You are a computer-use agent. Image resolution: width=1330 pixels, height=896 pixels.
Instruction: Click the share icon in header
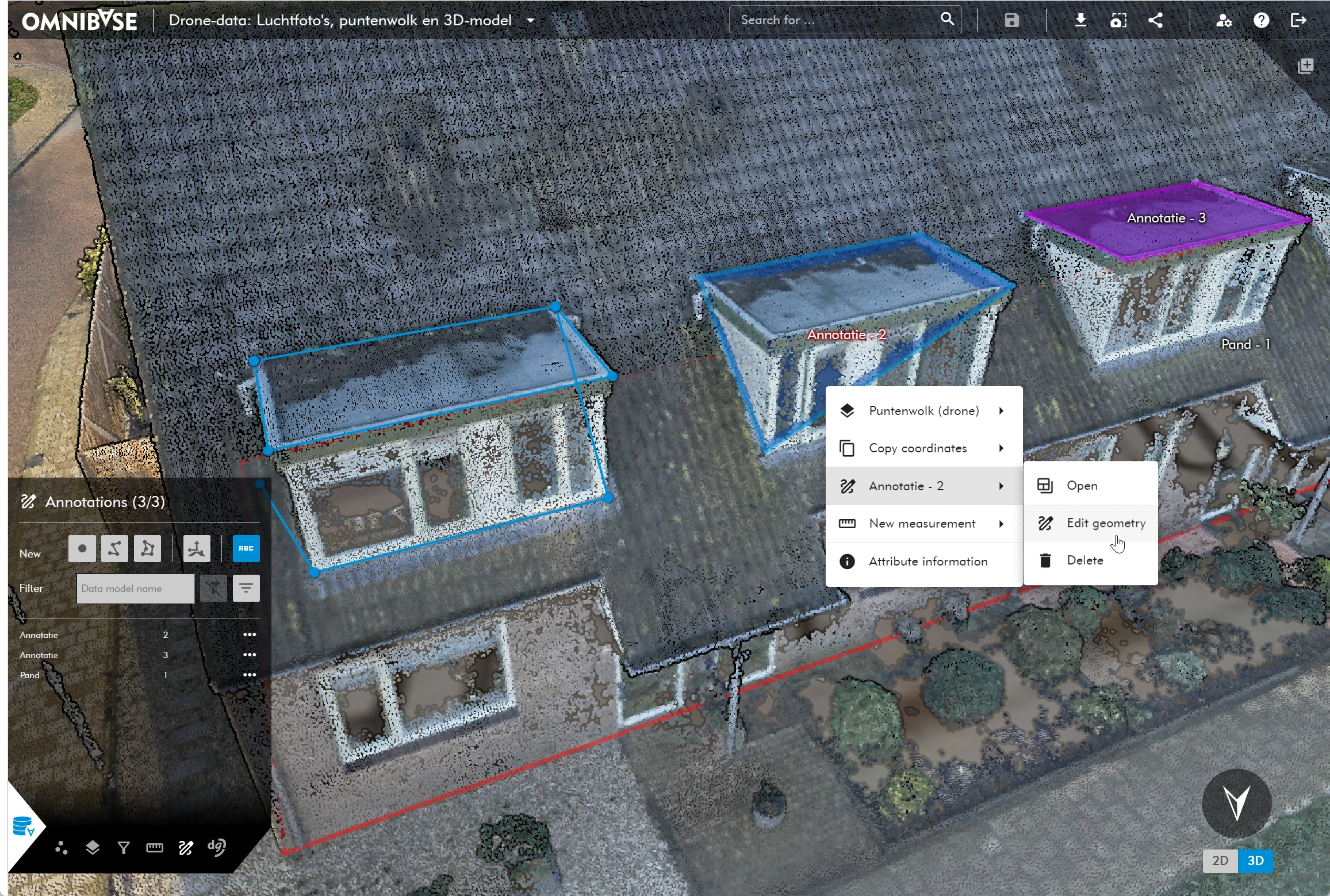1155,21
